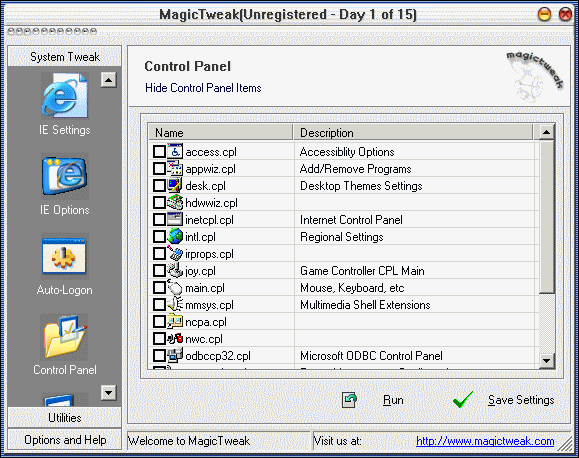Click the Run icon beside Run label
Viewport: 579px width, 458px height.
tap(349, 400)
